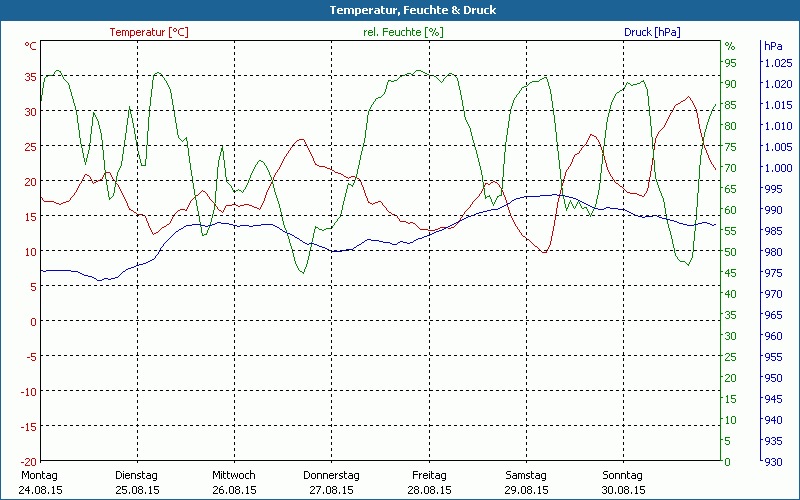Click the blue "970" tick on the pressure axis
This screenshot has height=500, width=800.
pyautogui.click(x=773, y=294)
